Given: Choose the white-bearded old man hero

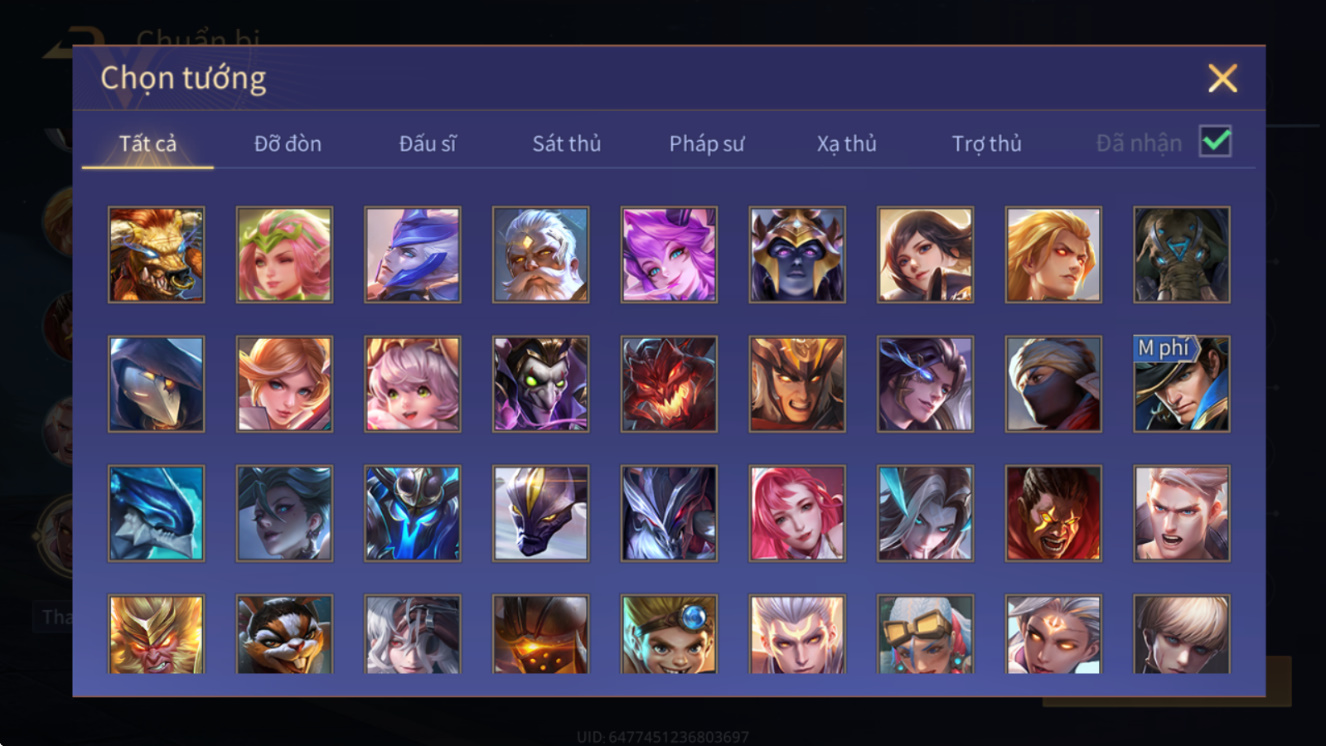Looking at the screenshot, I should [541, 255].
